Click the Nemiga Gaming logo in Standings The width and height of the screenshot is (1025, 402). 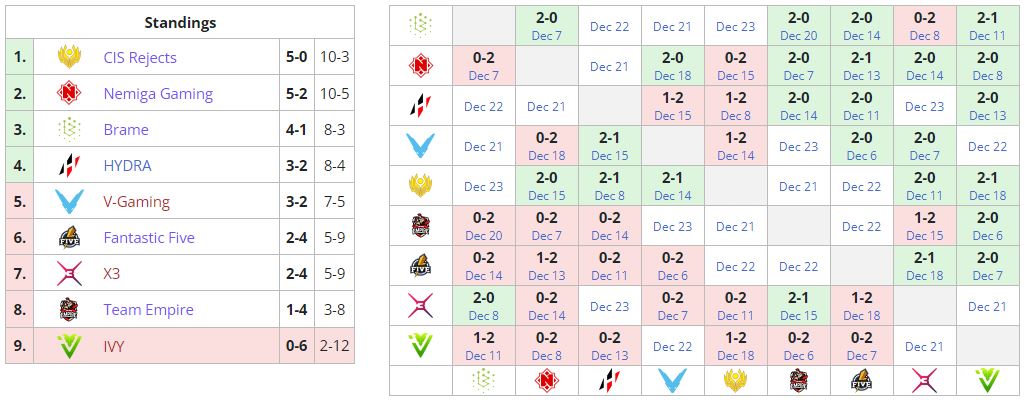(x=69, y=94)
